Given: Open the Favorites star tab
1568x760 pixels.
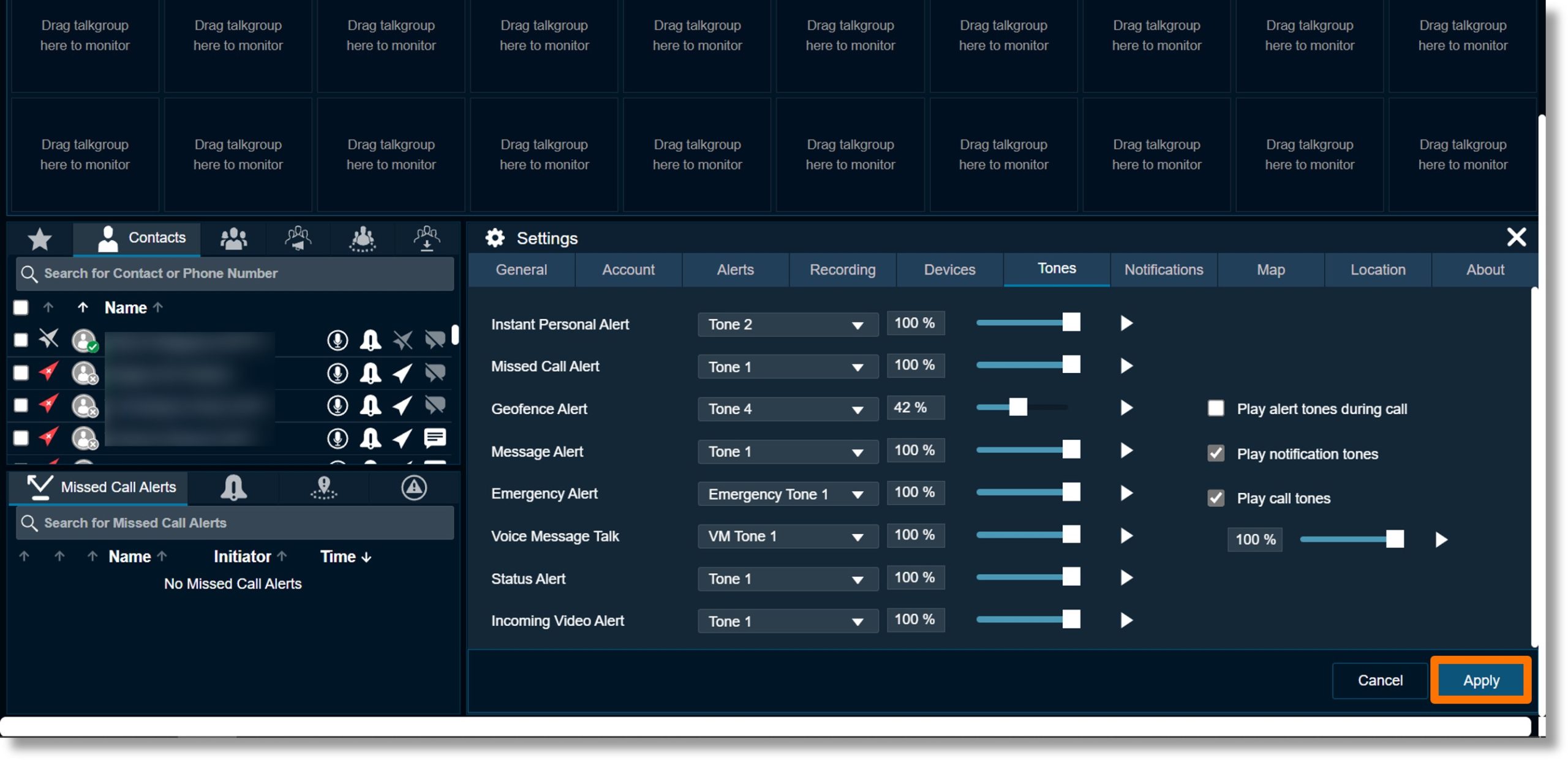Looking at the screenshot, I should [40, 239].
